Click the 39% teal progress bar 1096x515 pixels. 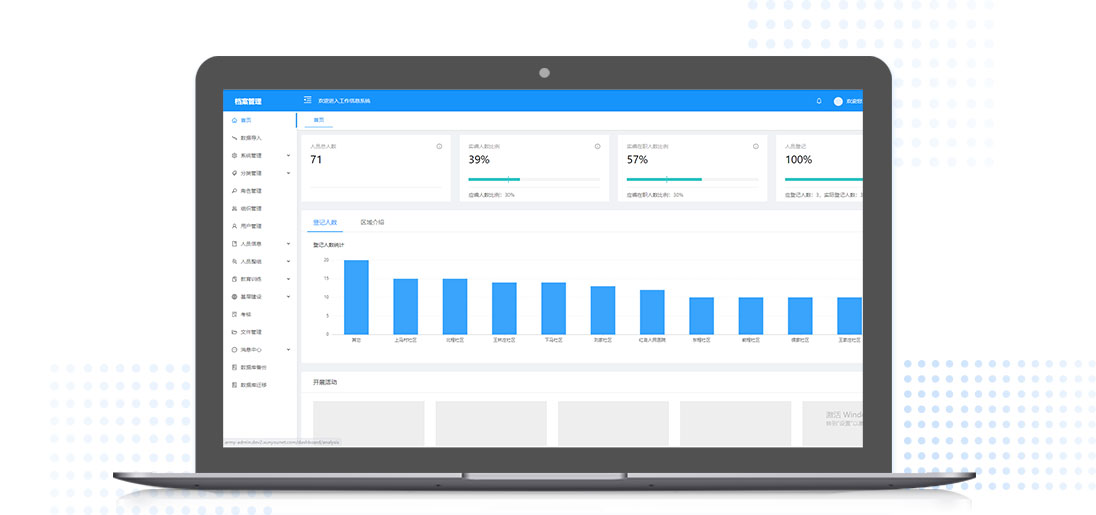494,179
